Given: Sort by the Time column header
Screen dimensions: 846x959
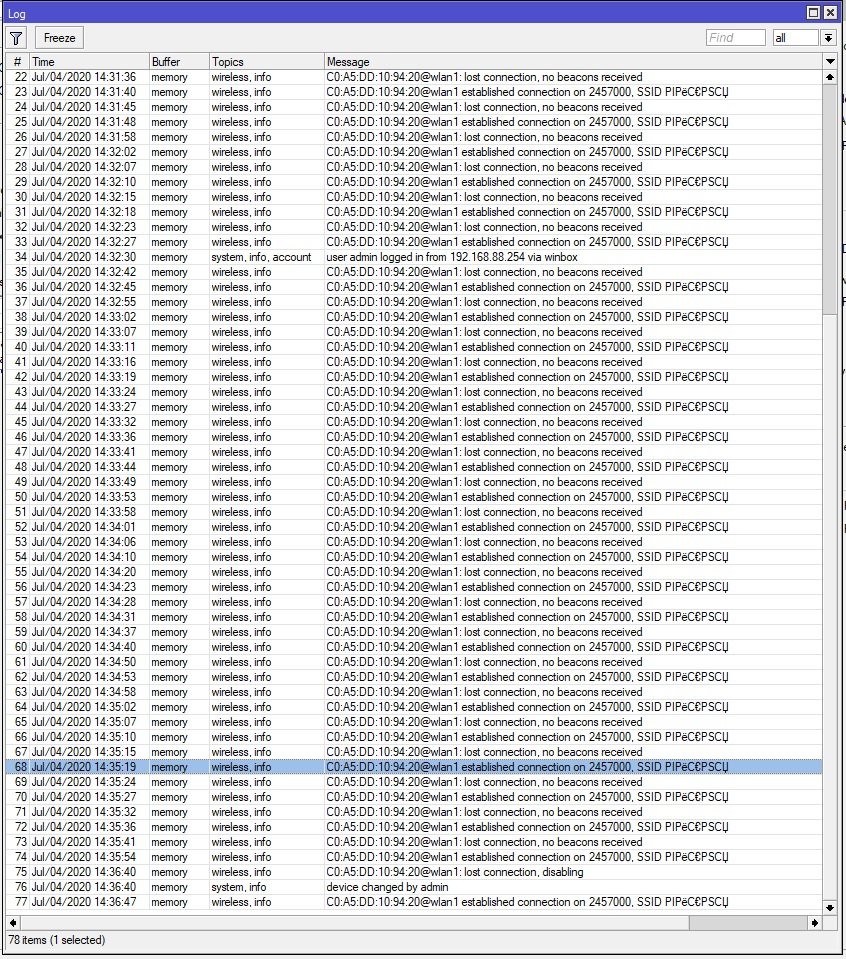Looking at the screenshot, I should (x=89, y=61).
